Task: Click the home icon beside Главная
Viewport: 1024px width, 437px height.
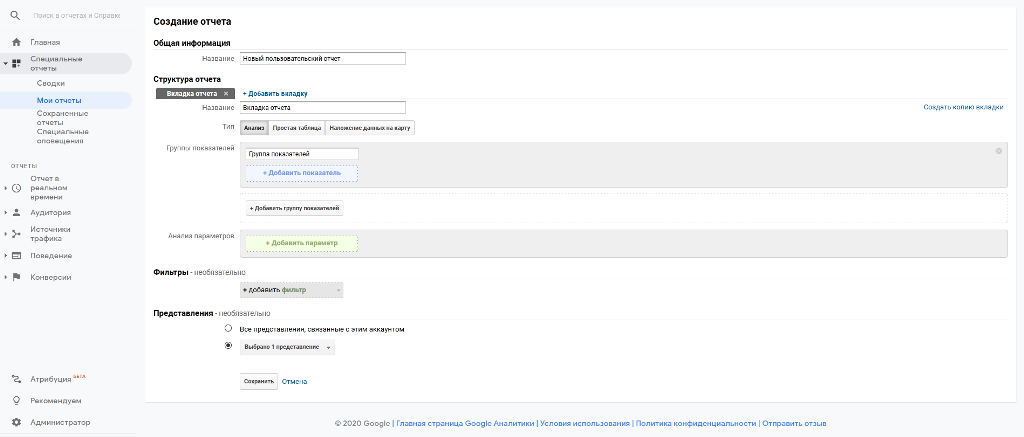Action: coord(16,42)
